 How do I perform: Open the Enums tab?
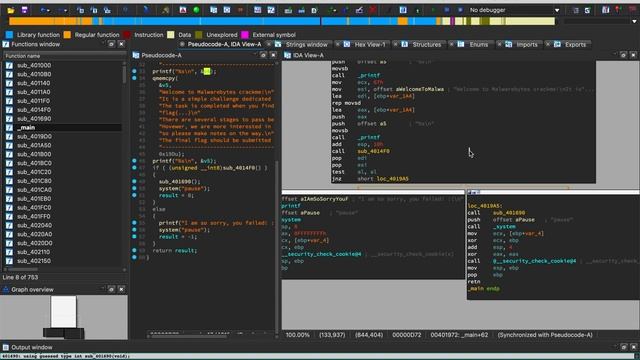coord(478,44)
